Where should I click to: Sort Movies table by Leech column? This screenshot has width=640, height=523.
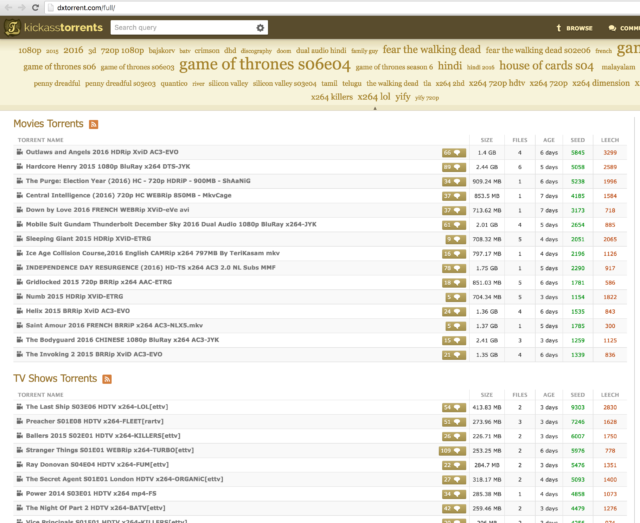pyautogui.click(x=610, y=140)
